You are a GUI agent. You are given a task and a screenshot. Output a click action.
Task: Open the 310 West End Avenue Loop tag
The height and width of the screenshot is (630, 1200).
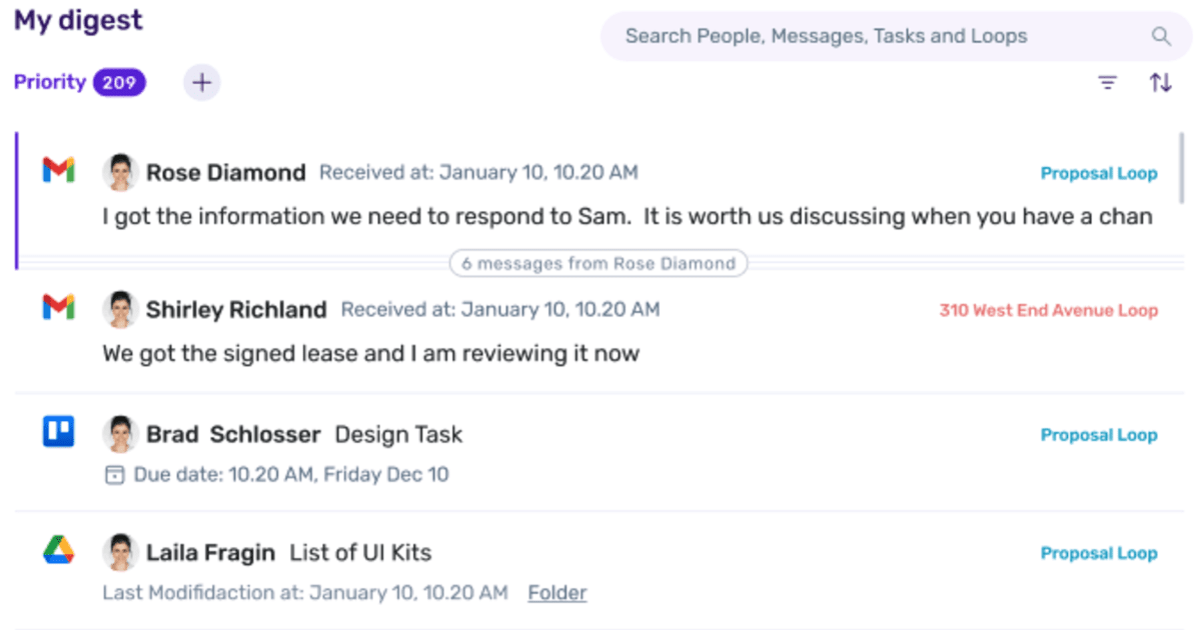click(1048, 310)
